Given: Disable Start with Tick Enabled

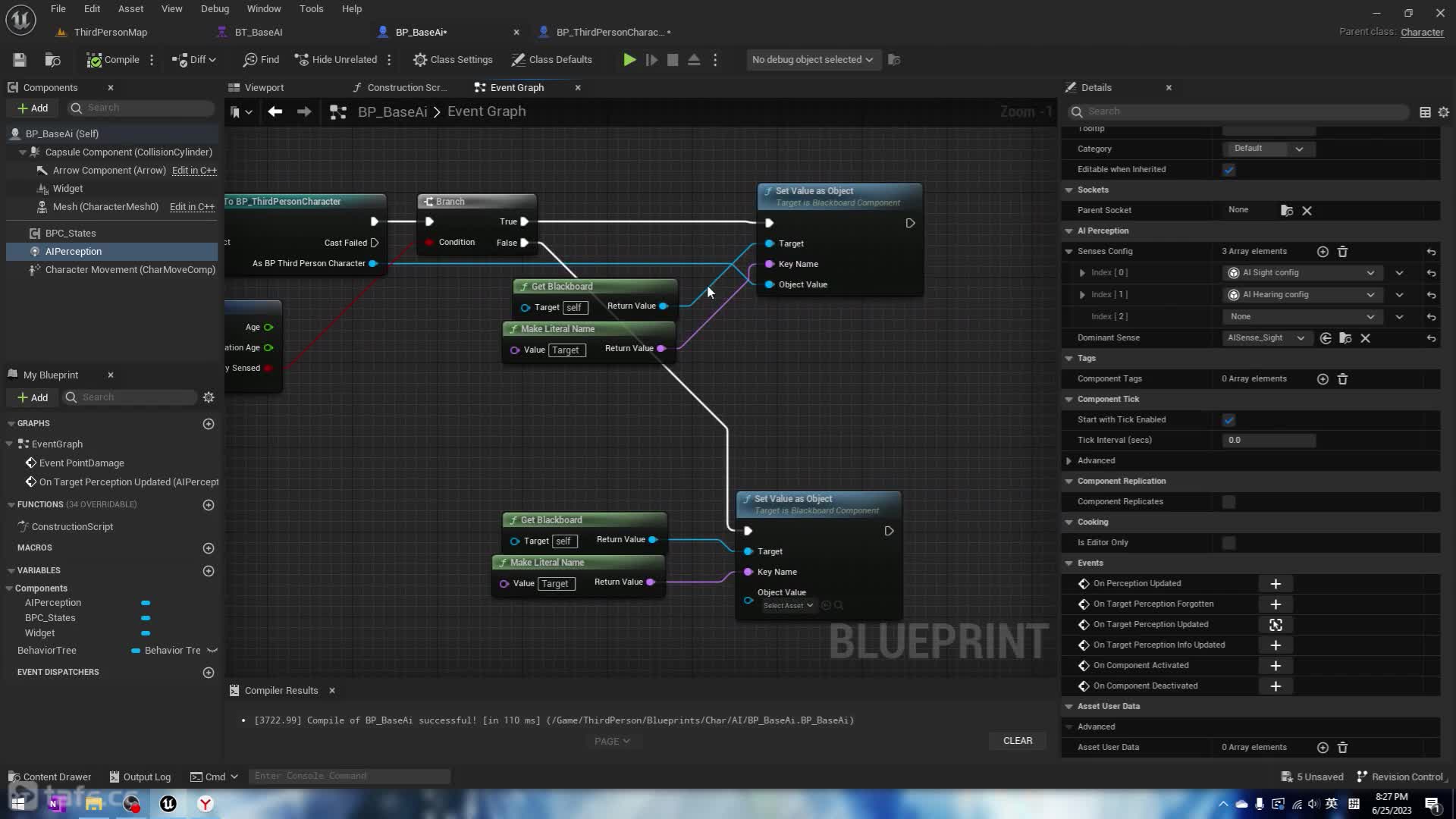Looking at the screenshot, I should (x=1228, y=420).
